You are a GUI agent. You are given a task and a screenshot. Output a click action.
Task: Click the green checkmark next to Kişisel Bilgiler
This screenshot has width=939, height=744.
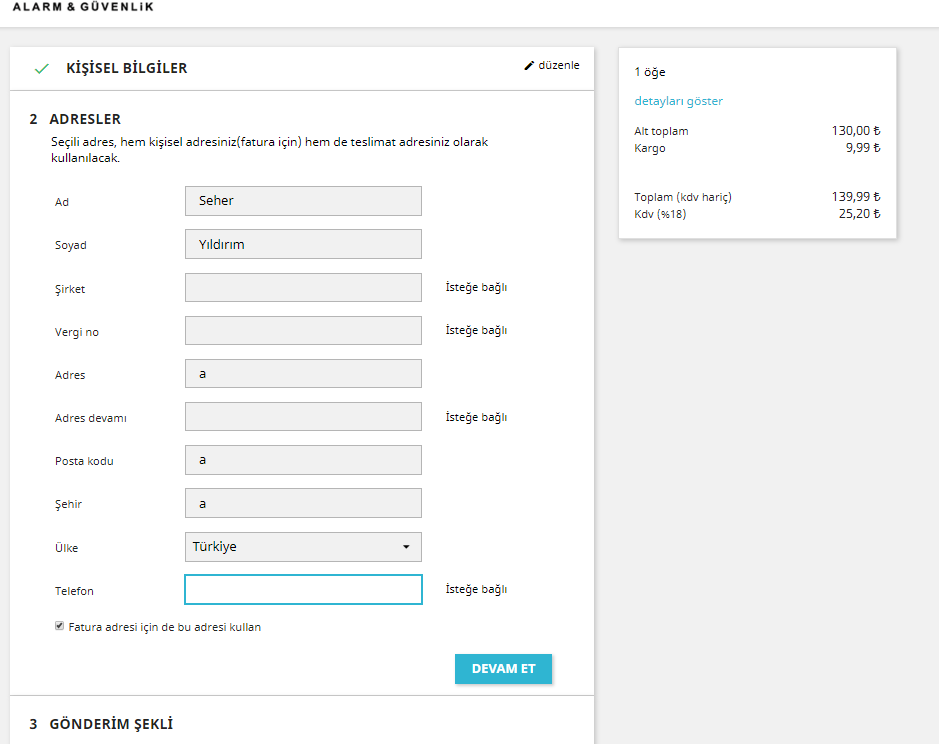41,69
